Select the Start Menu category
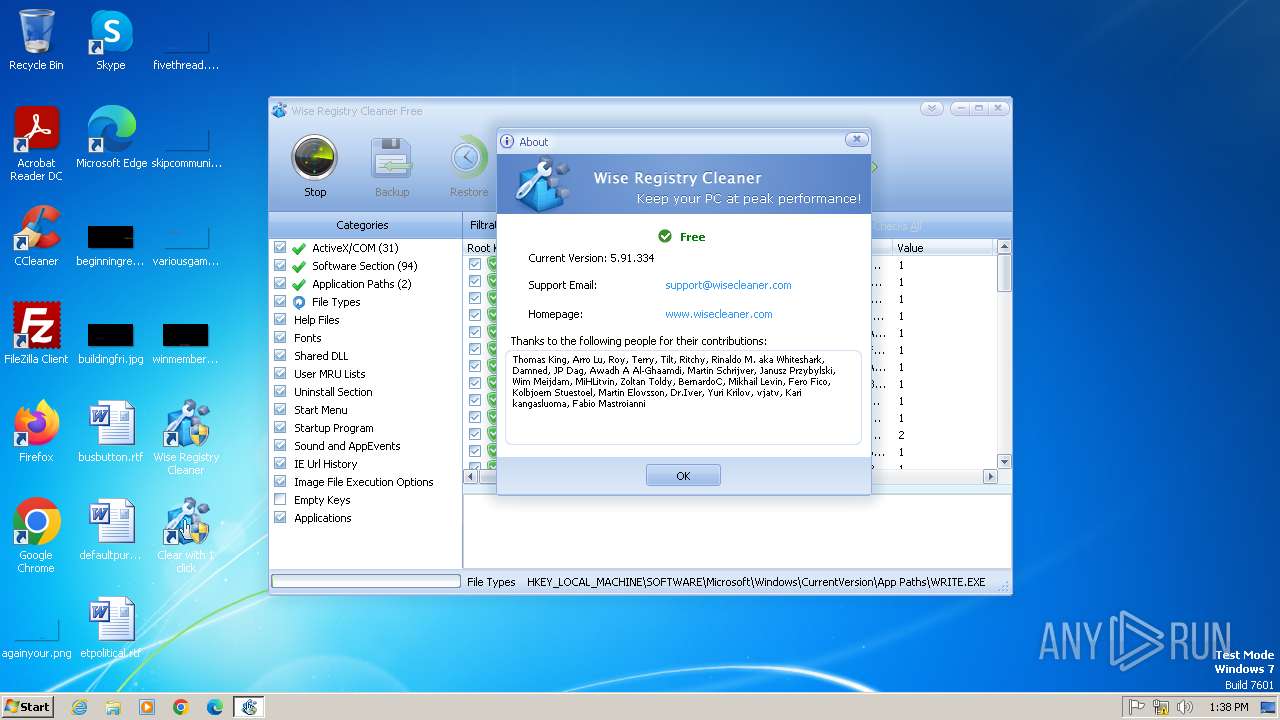 (x=321, y=410)
